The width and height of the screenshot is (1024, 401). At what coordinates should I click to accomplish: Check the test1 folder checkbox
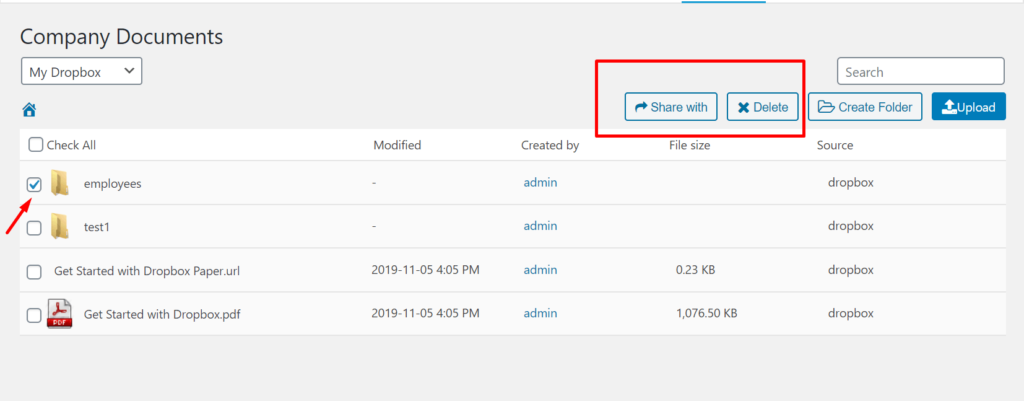click(34, 228)
